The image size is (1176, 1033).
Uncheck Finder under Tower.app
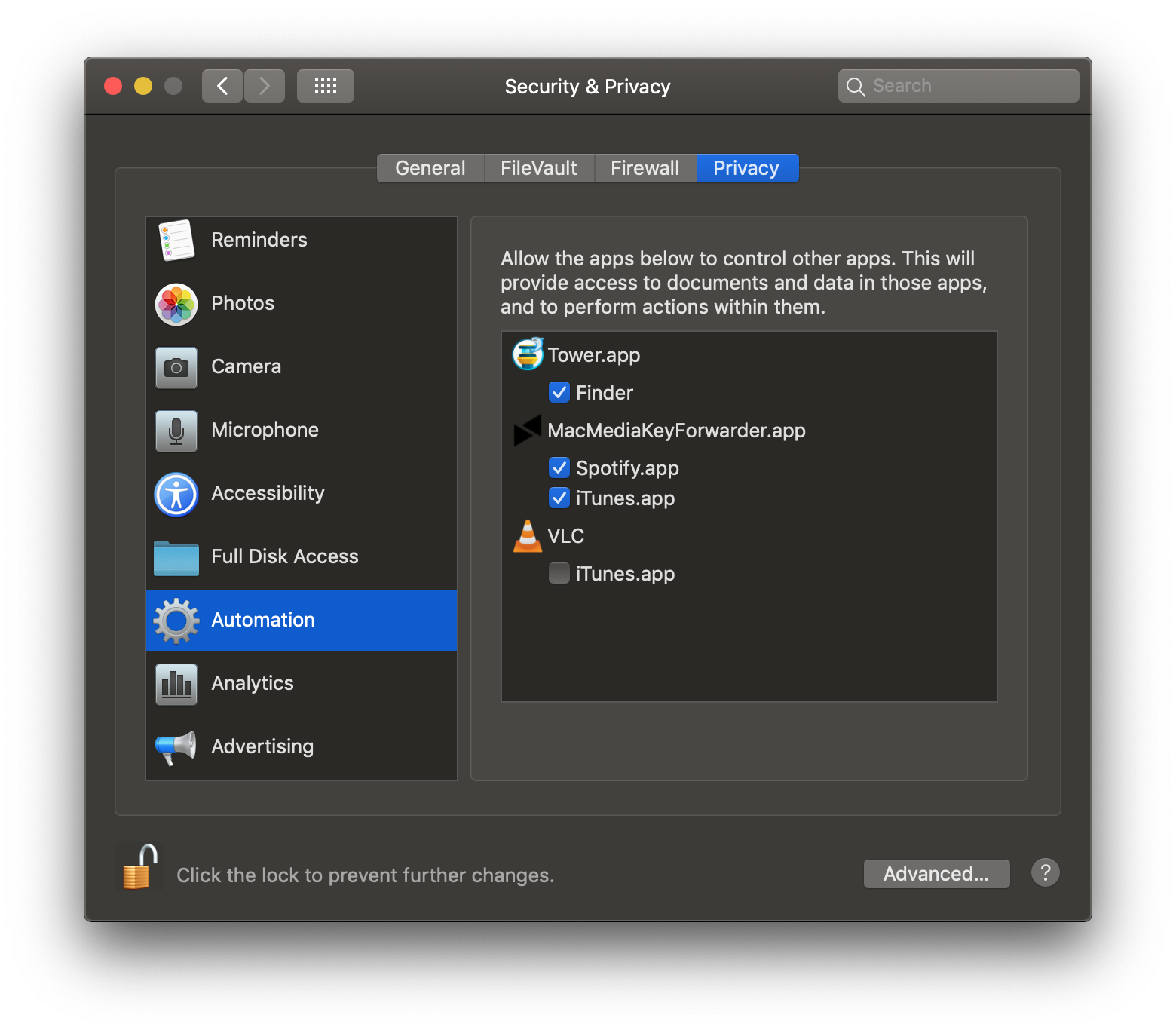pyautogui.click(x=559, y=392)
